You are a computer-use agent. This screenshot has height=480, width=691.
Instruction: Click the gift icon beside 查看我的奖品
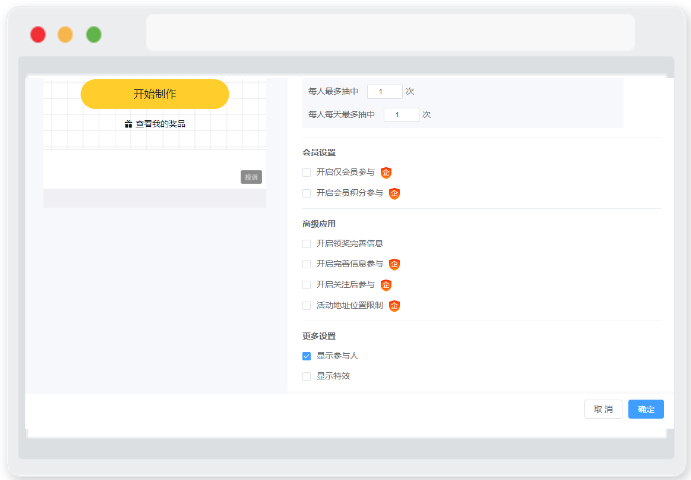click(x=128, y=124)
